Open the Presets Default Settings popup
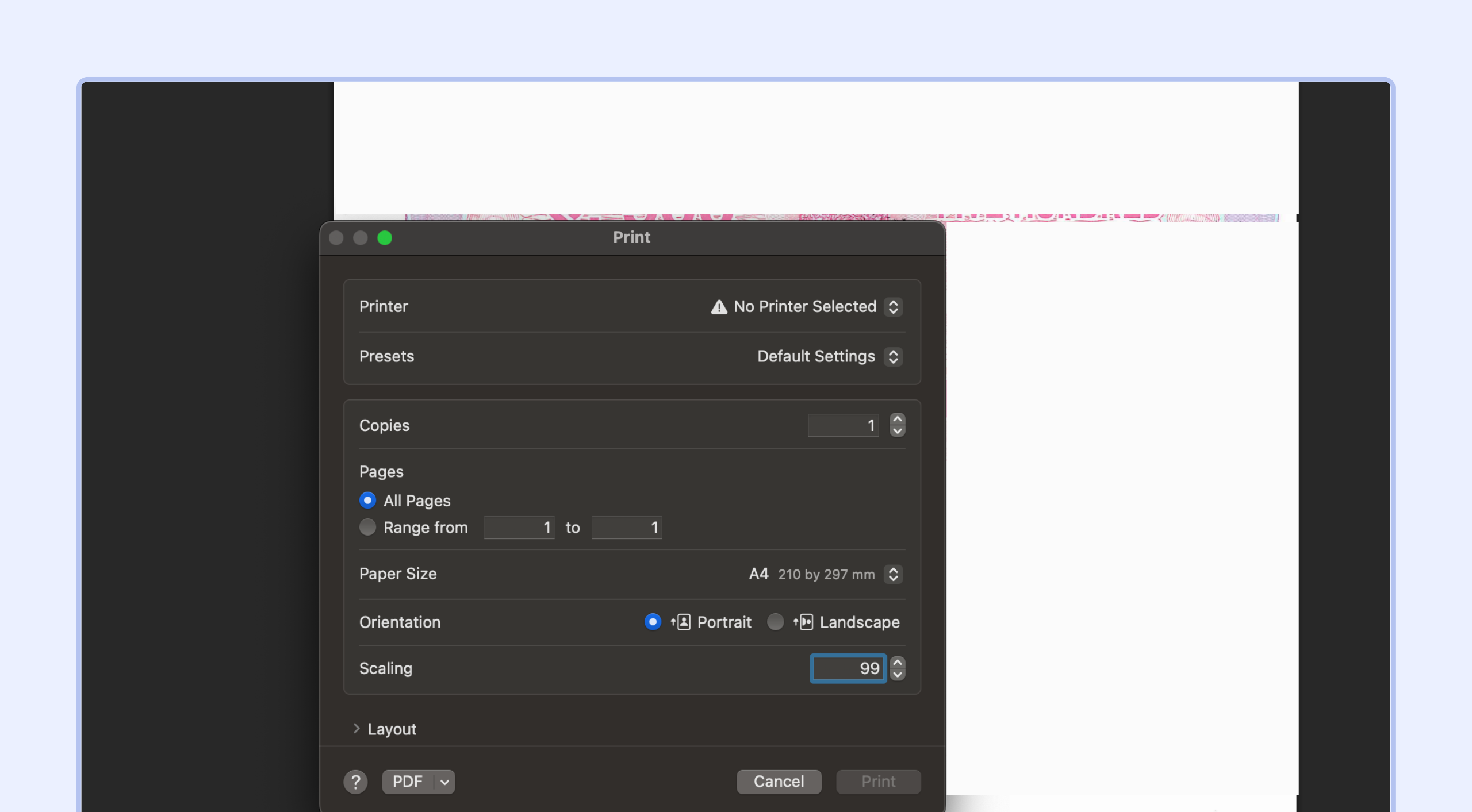The width and height of the screenshot is (1472, 812). coord(892,356)
